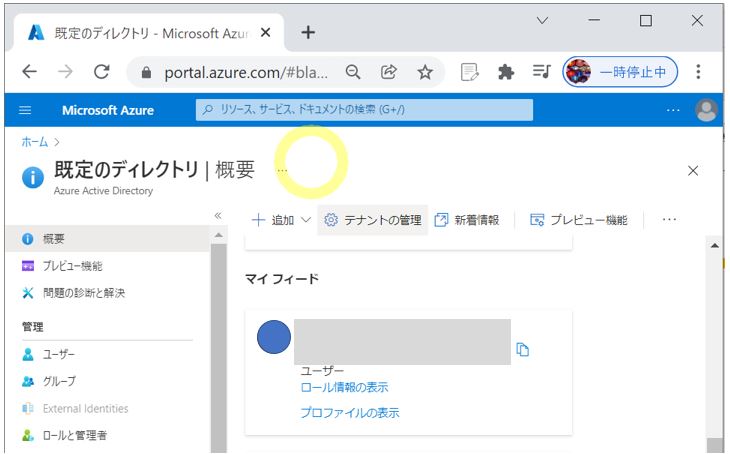The image size is (730, 454).
Task: Open the Extensions puzzle icon
Action: pos(506,72)
